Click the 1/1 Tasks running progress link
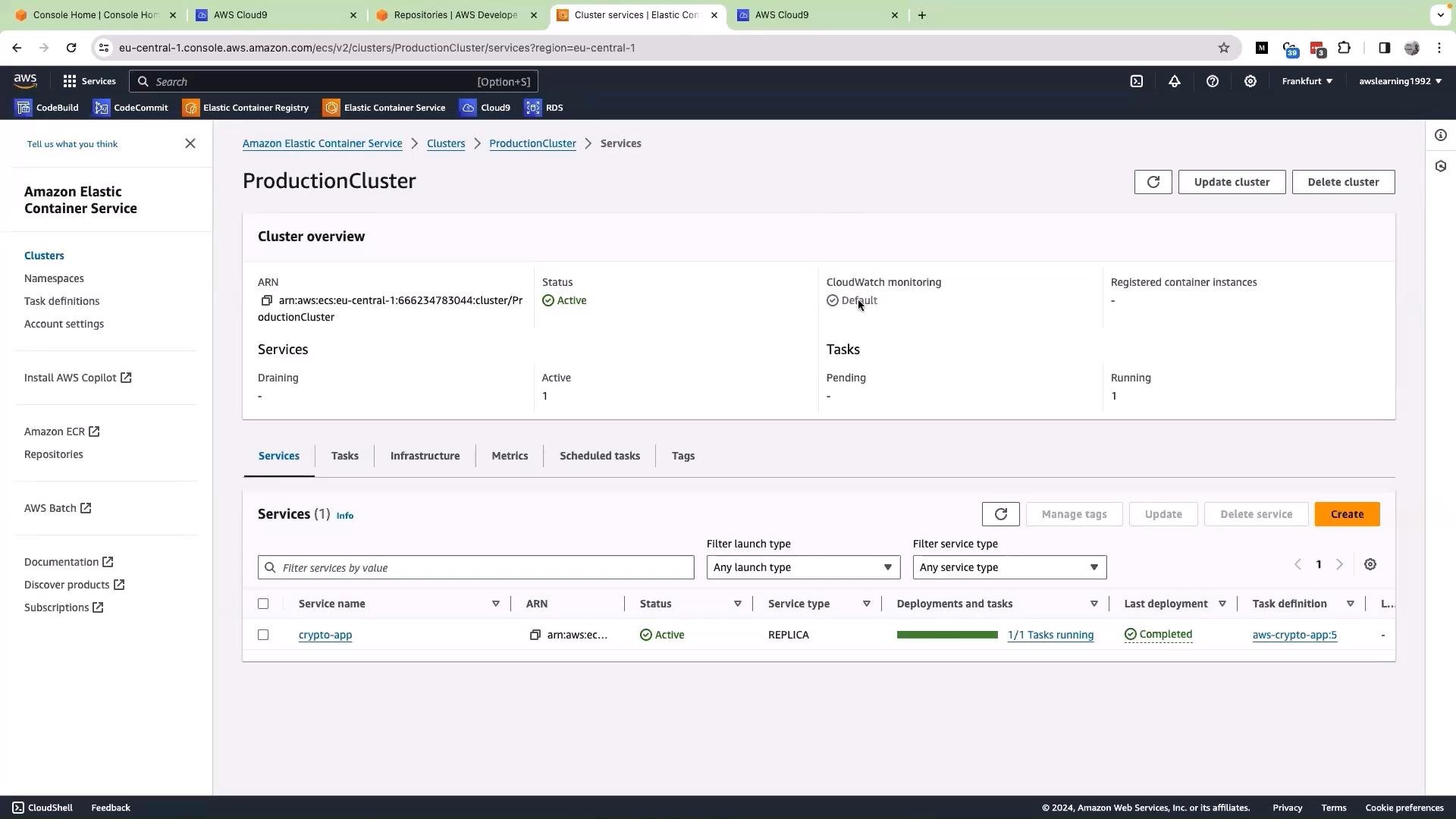This screenshot has width=1456, height=819. click(x=1050, y=635)
